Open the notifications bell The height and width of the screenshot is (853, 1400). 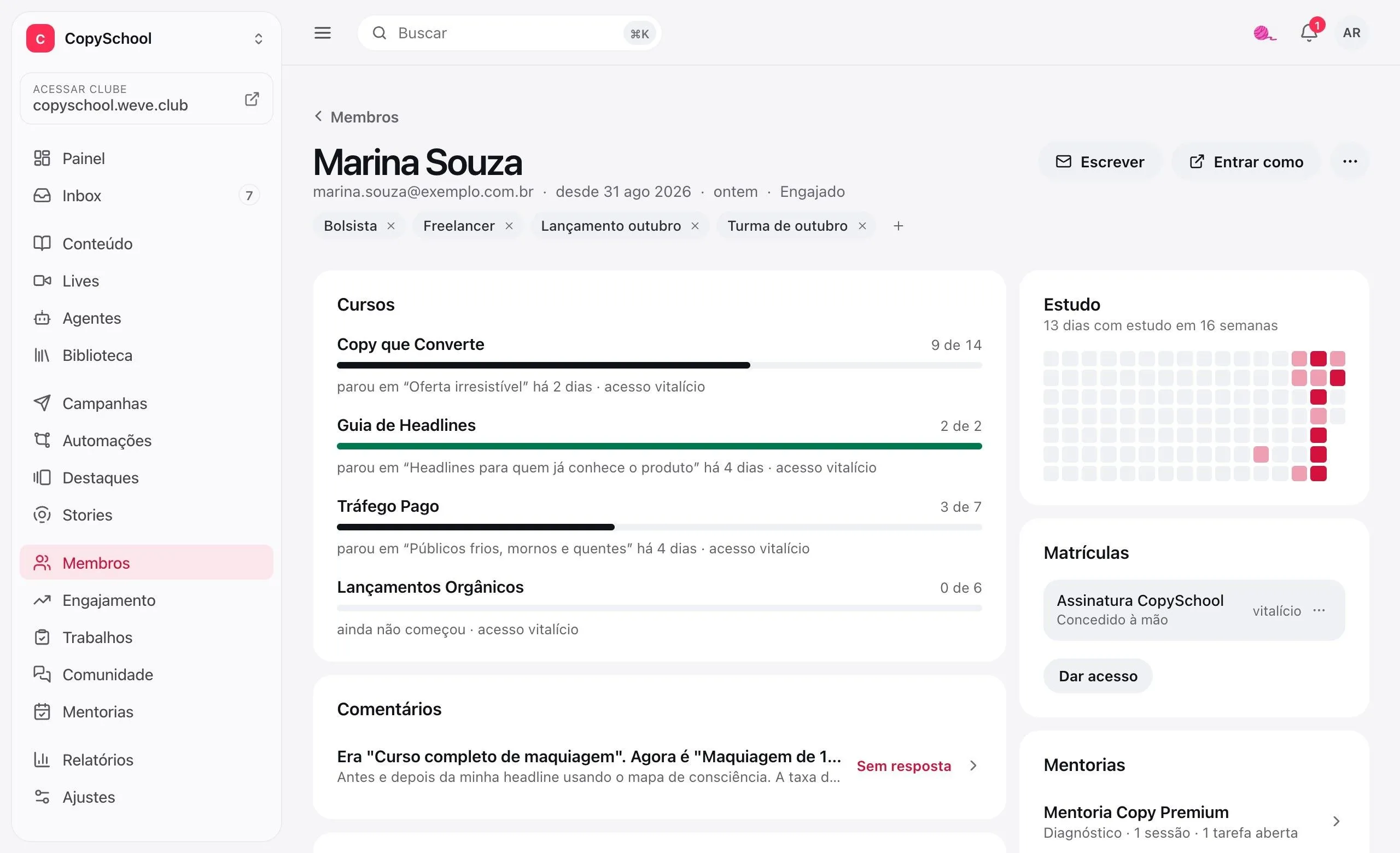coord(1309,33)
